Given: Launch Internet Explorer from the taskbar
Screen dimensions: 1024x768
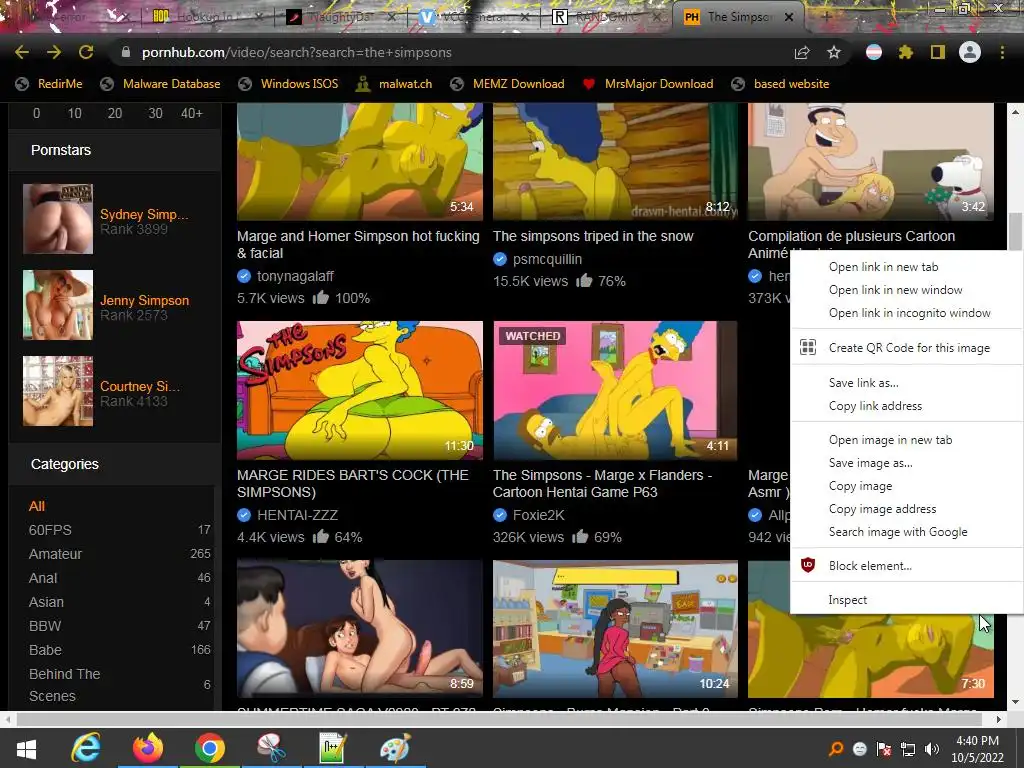Looking at the screenshot, I should point(86,748).
